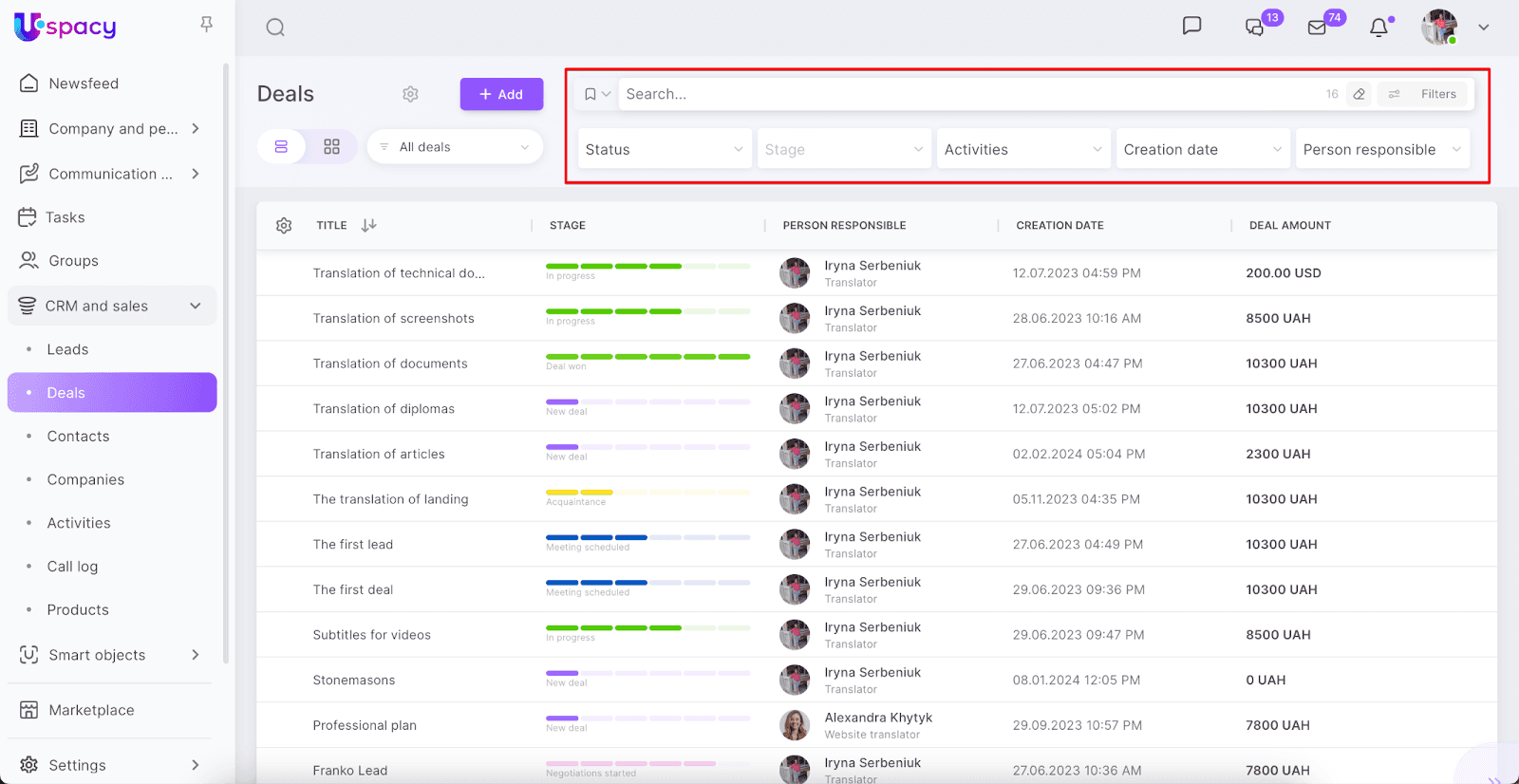Click the Deals settings gear next to title
Screen dimensions: 1519x784
tap(410, 94)
